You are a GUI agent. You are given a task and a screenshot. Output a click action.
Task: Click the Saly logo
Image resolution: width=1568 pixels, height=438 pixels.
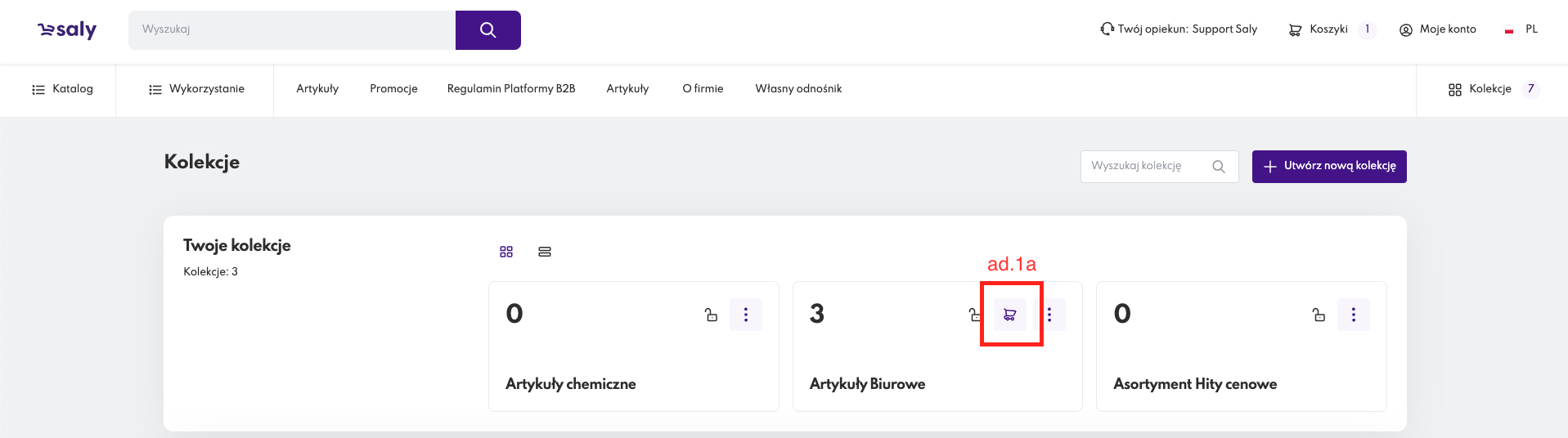point(67,30)
